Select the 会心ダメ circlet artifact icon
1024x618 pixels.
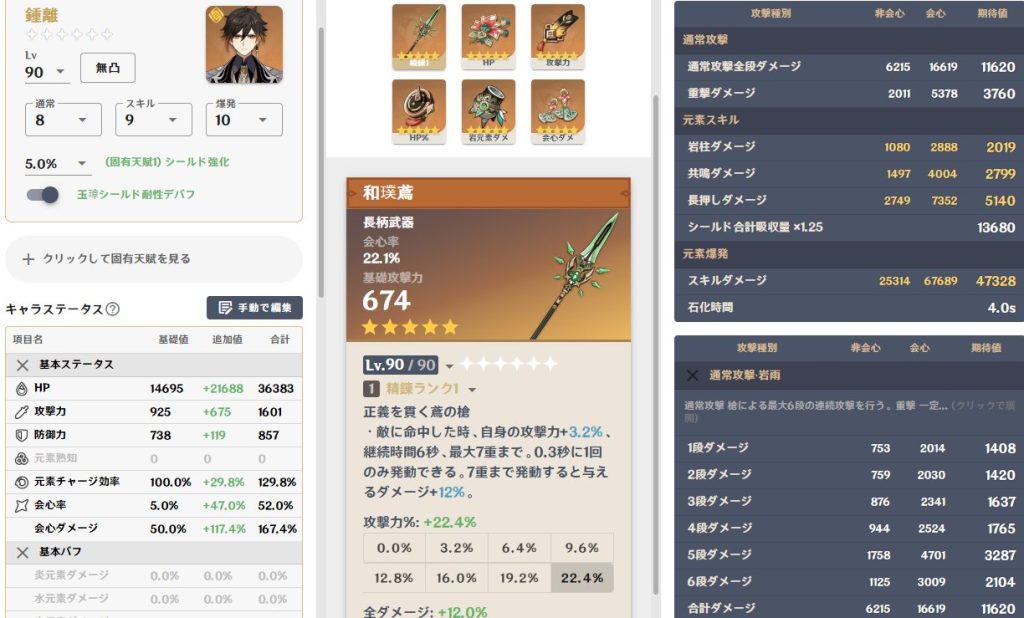558,112
